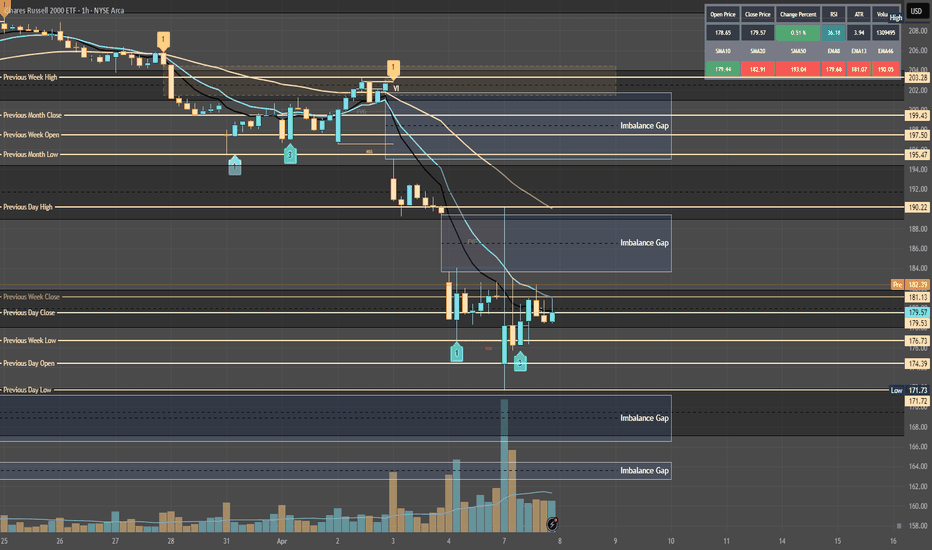Click the 176.73 price label on the axis

tap(917, 341)
